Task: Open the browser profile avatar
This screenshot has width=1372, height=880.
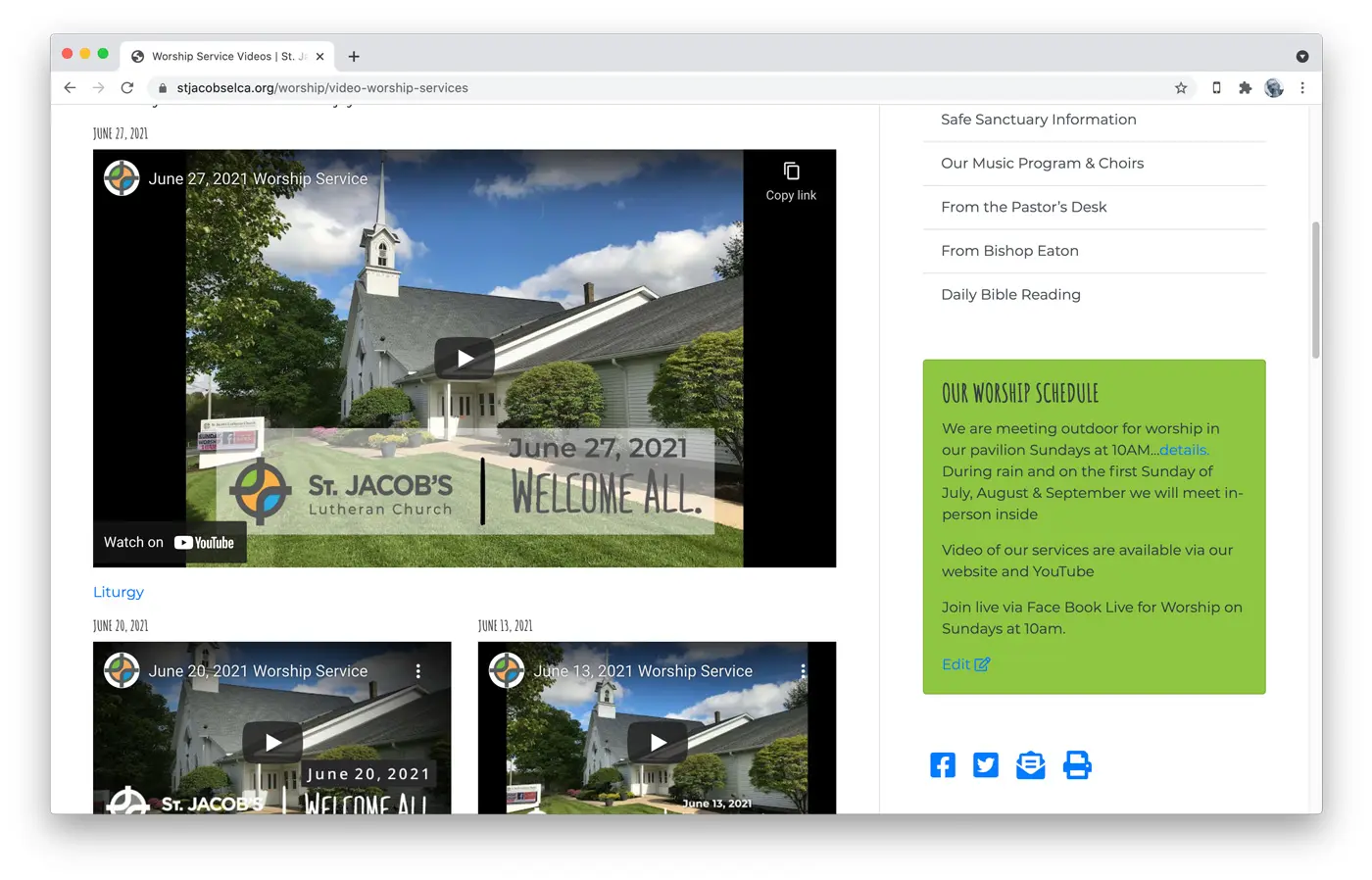Action: pos(1274,87)
